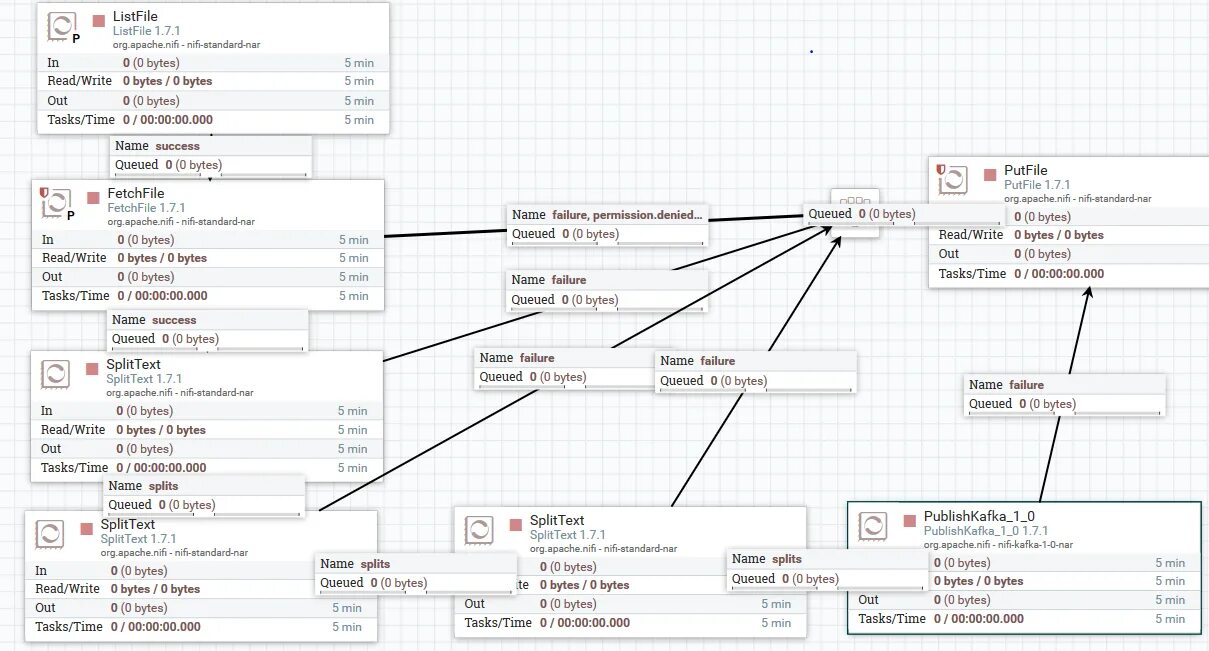Click icon of SplitText processor directly below FetchFile
Screen dimensions: 1209x651
tap(55, 374)
